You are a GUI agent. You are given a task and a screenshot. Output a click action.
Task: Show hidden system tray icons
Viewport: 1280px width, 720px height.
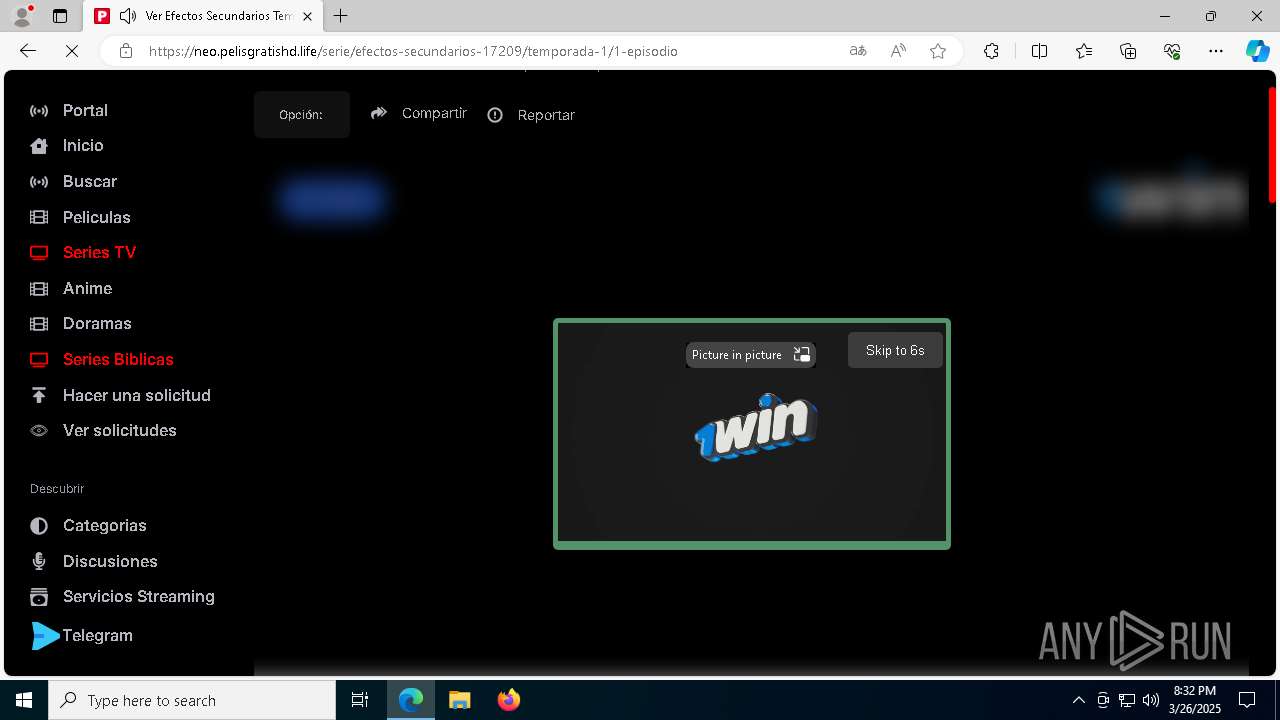[1078, 700]
